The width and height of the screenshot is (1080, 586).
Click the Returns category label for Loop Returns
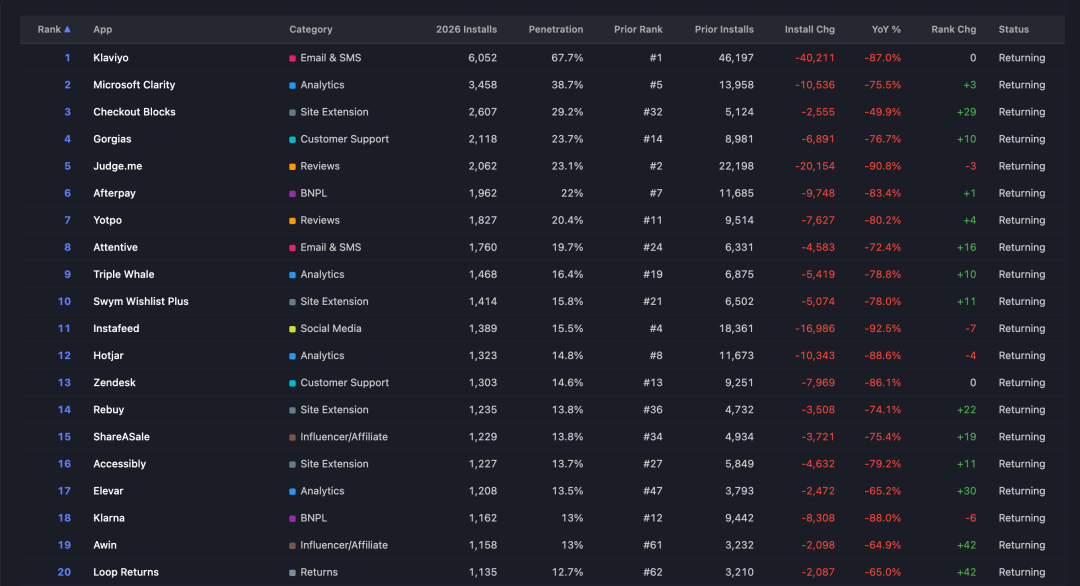click(319, 572)
